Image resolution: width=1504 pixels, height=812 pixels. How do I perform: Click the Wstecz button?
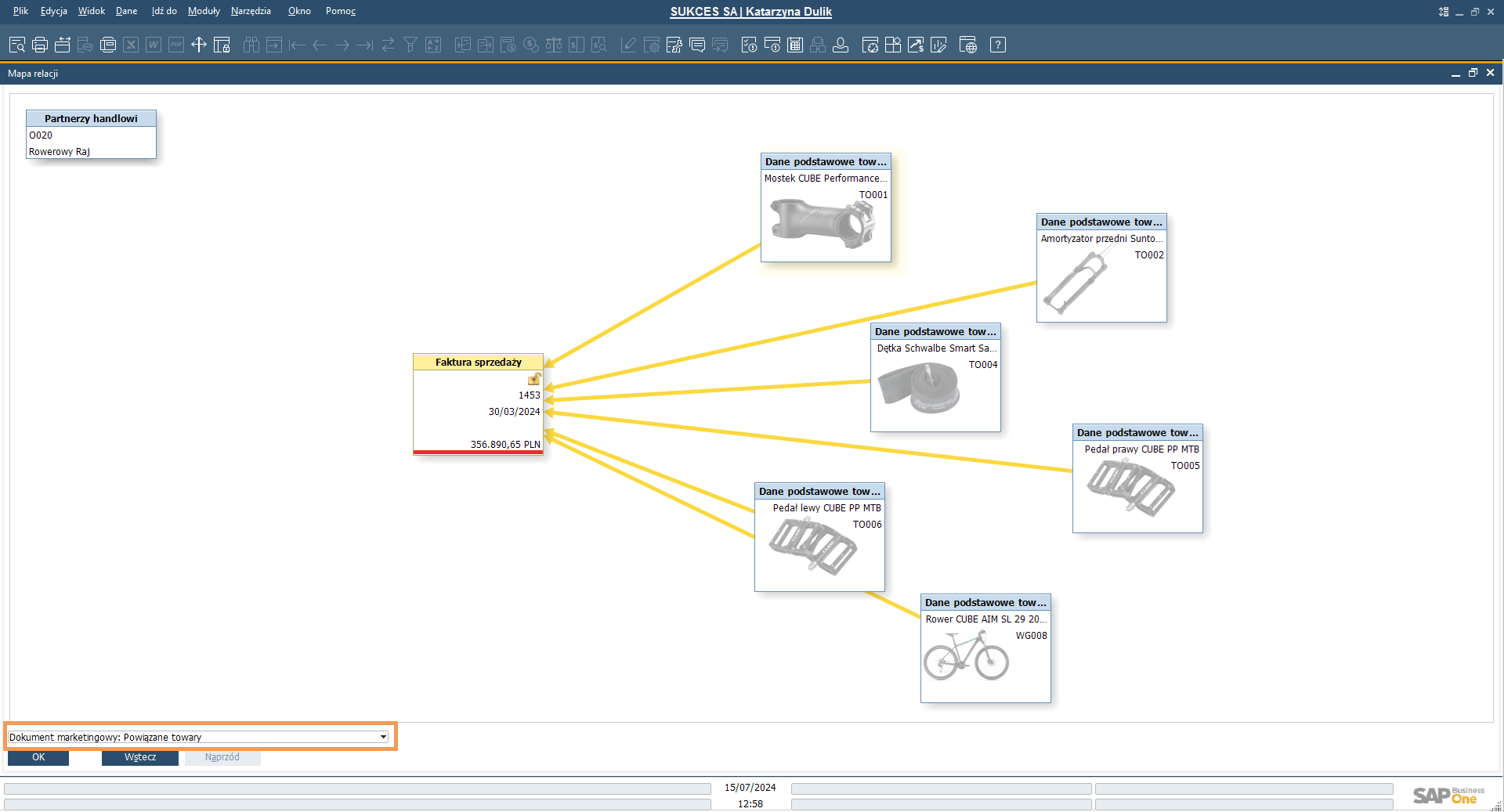[140, 757]
